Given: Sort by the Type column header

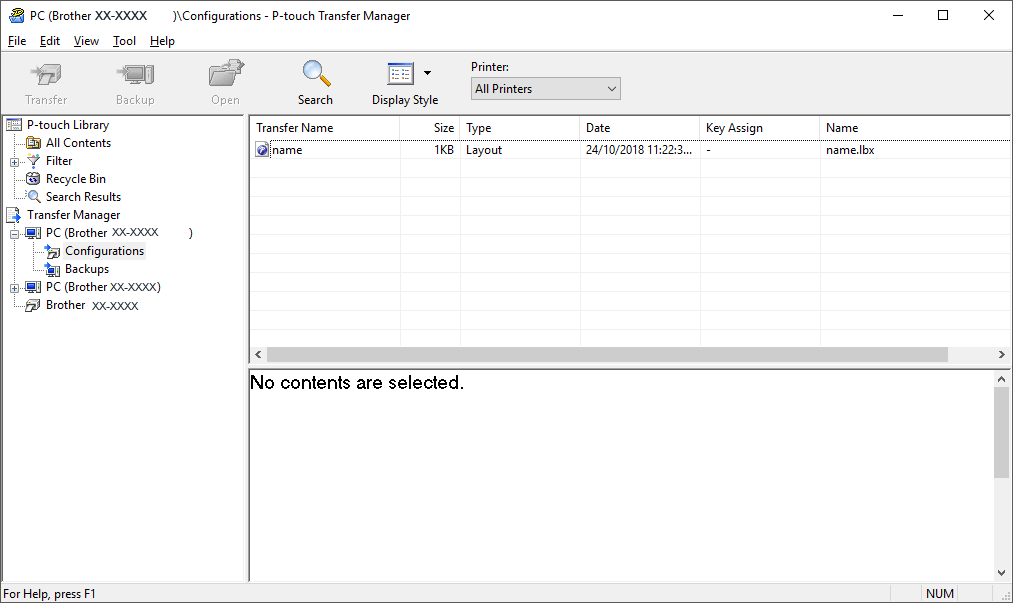Looking at the screenshot, I should pyautogui.click(x=519, y=128).
